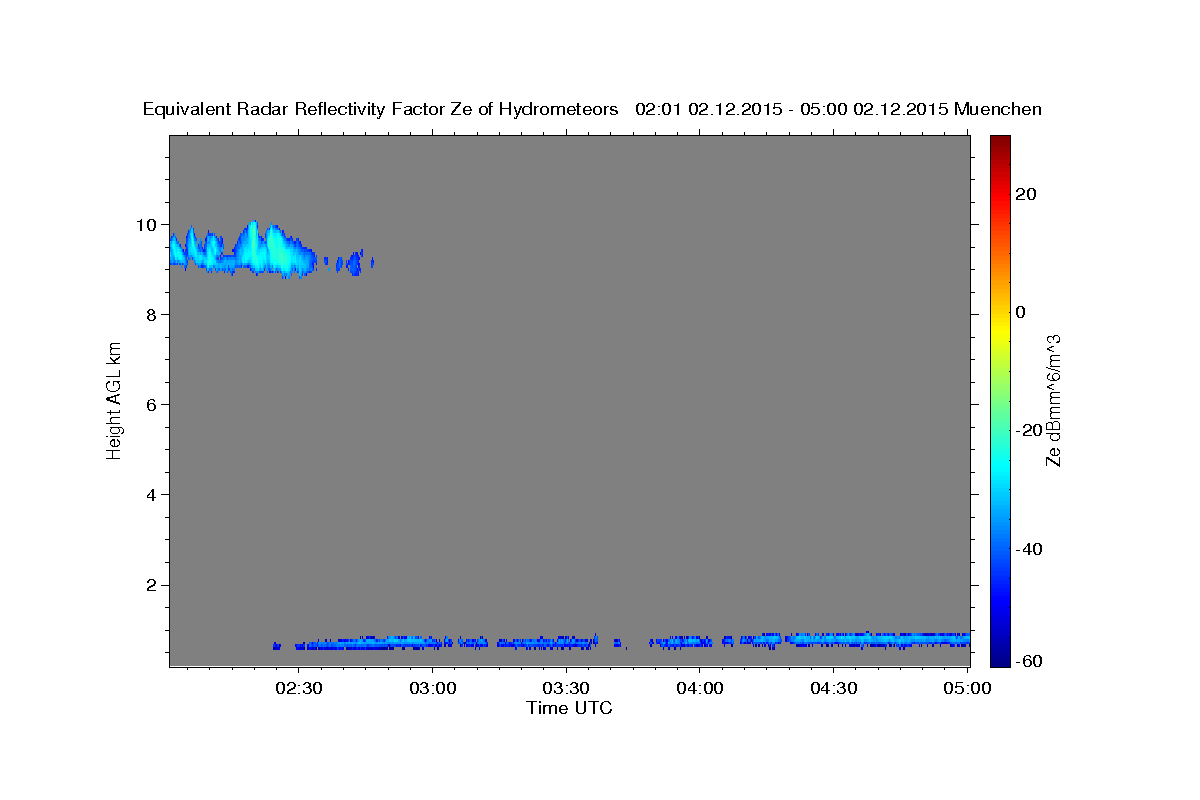1200x800 pixels.
Task: Click the colorbar value label 0
Action: 1020,312
